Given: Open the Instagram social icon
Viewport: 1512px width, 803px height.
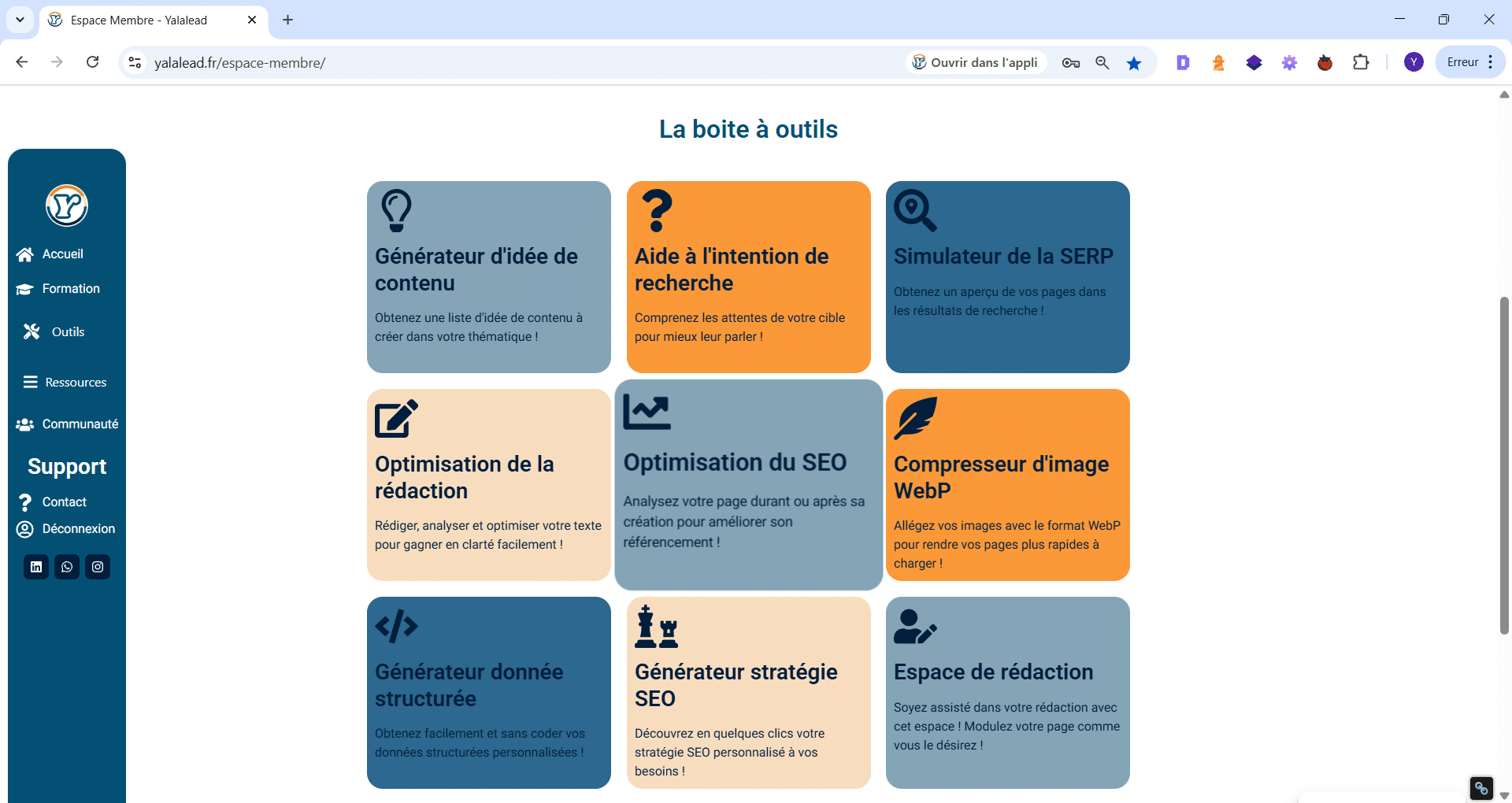Looking at the screenshot, I should coord(98,567).
